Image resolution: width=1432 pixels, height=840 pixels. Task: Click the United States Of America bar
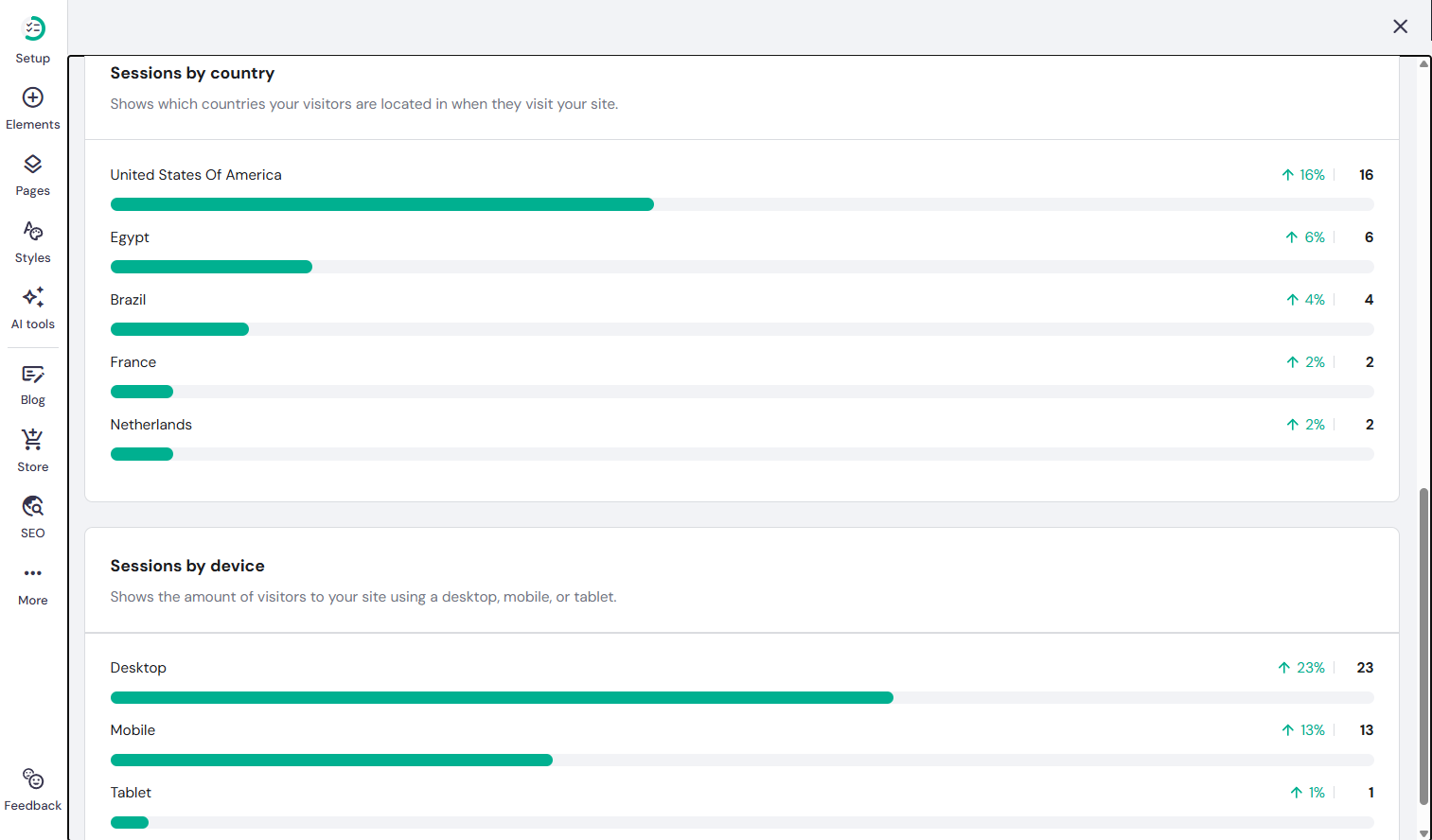(x=381, y=204)
